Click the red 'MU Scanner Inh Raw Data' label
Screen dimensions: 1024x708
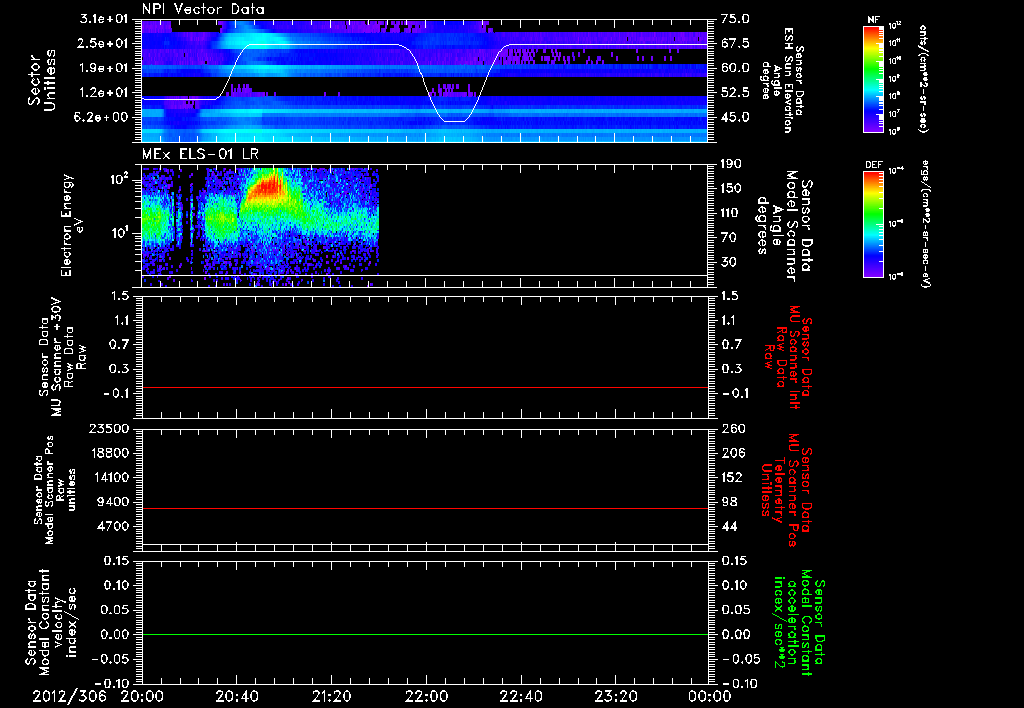(x=788, y=357)
